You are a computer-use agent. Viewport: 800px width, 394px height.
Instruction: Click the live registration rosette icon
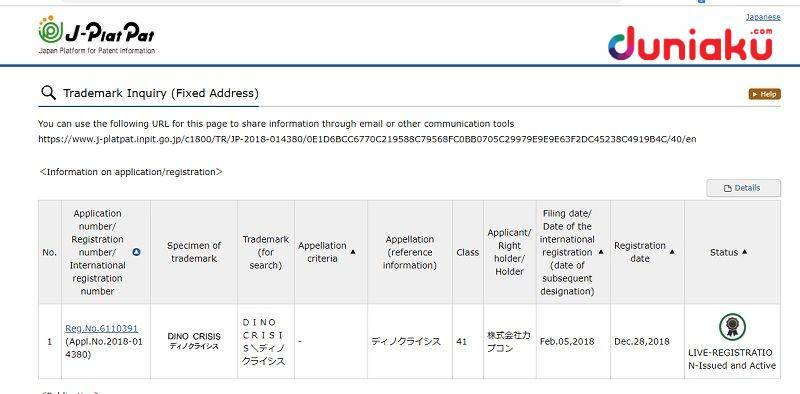tap(732, 327)
